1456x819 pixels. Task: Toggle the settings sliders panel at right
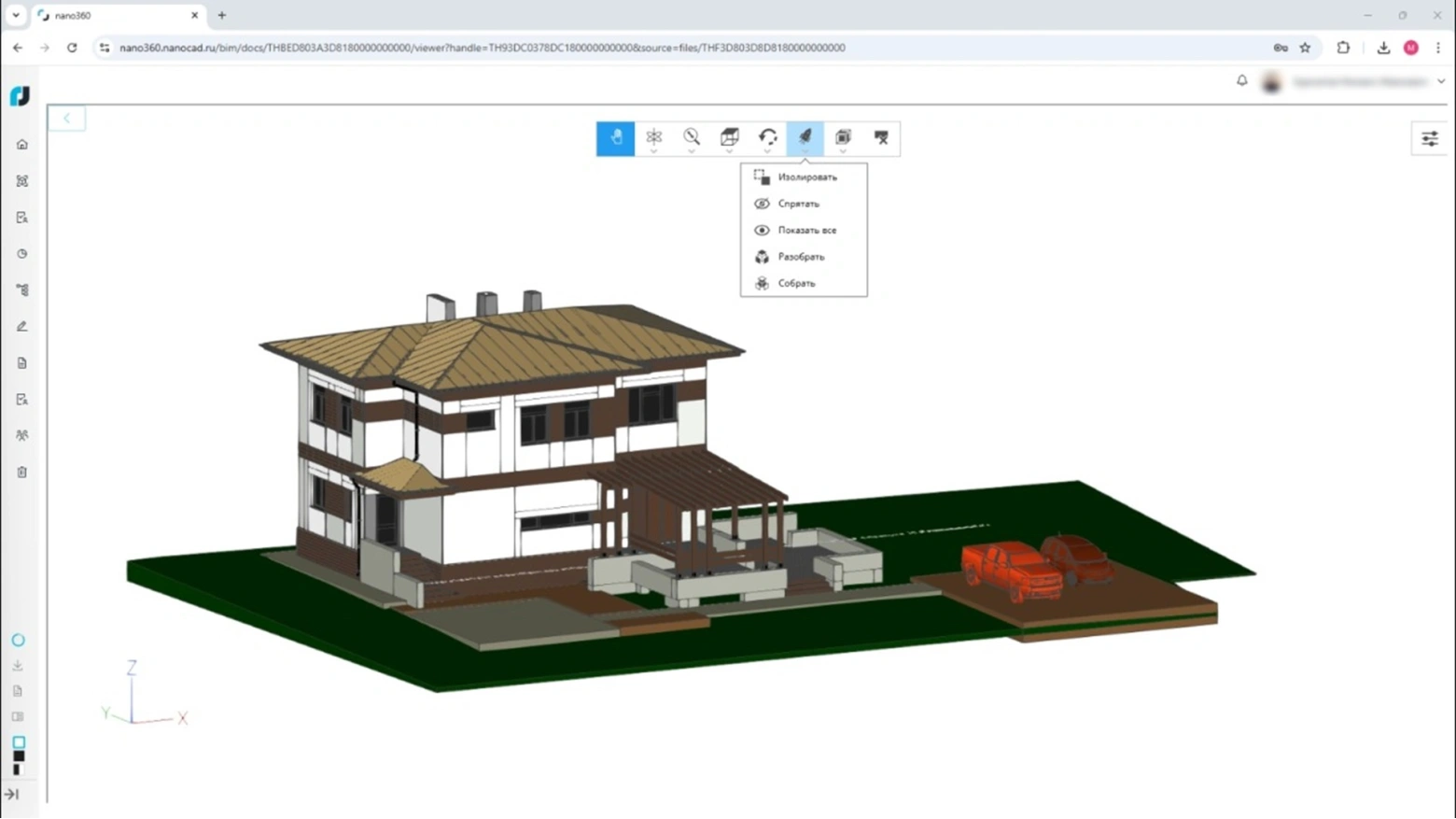tap(1429, 139)
